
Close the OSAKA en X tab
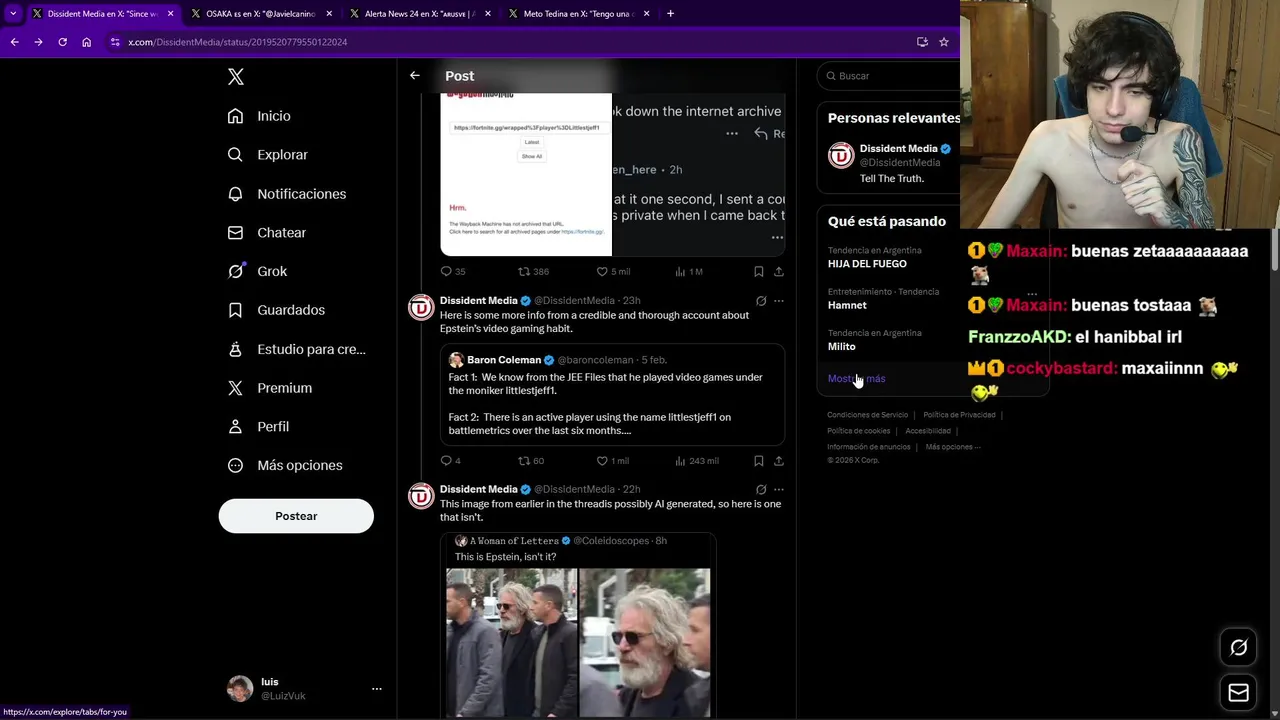pos(329,14)
